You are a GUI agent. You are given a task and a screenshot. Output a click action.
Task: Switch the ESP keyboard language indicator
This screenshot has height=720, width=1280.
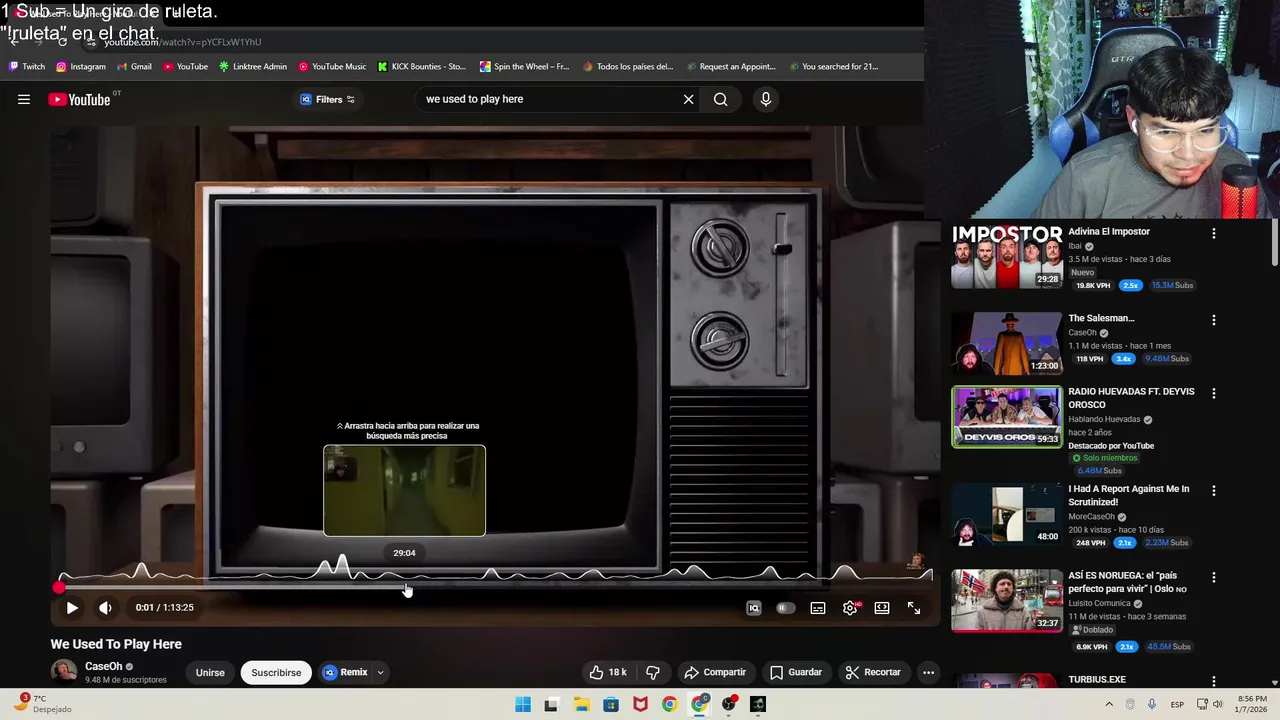[1177, 704]
